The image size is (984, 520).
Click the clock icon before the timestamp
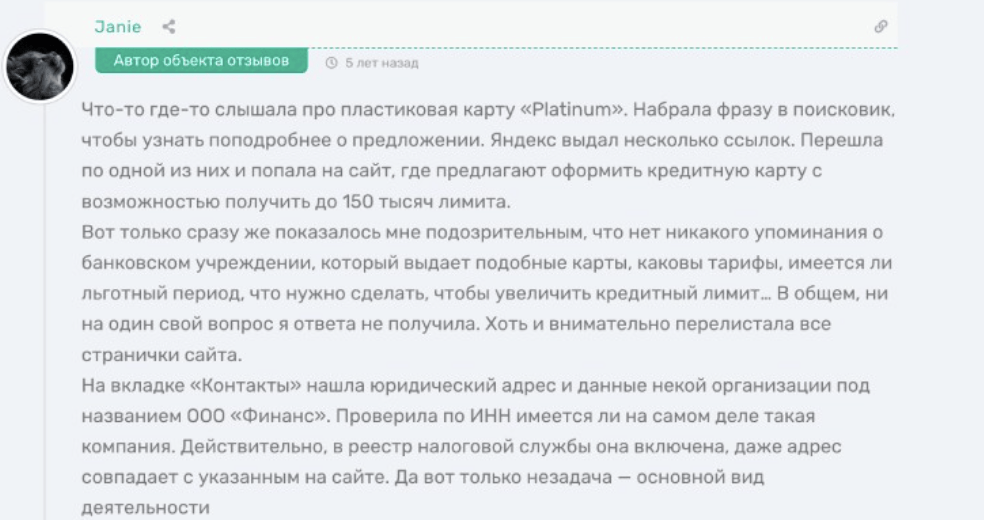[331, 63]
